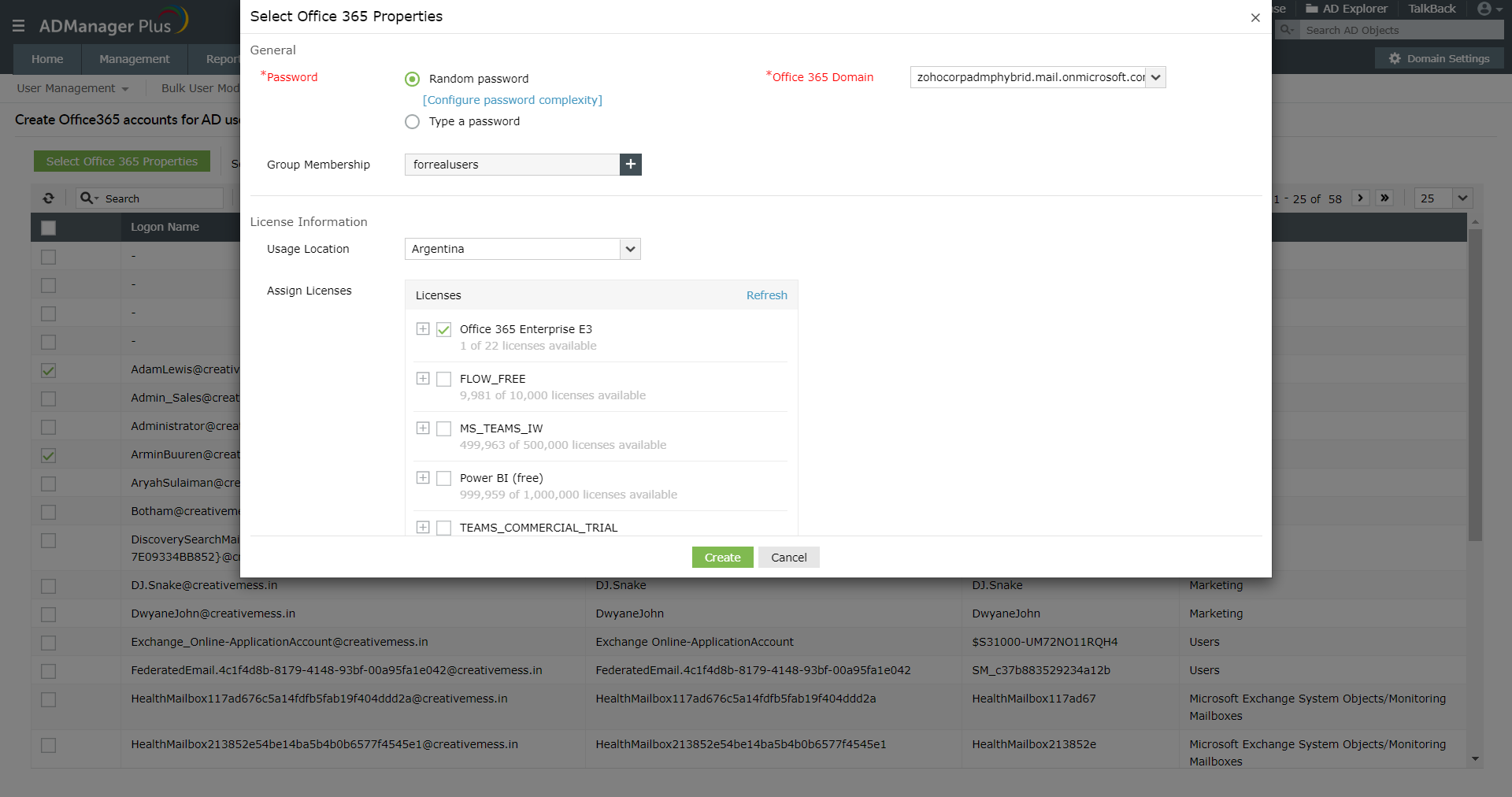Viewport: 1512px width, 797px height.
Task: Uncheck the ArminBuuren user row
Action: tap(49, 455)
